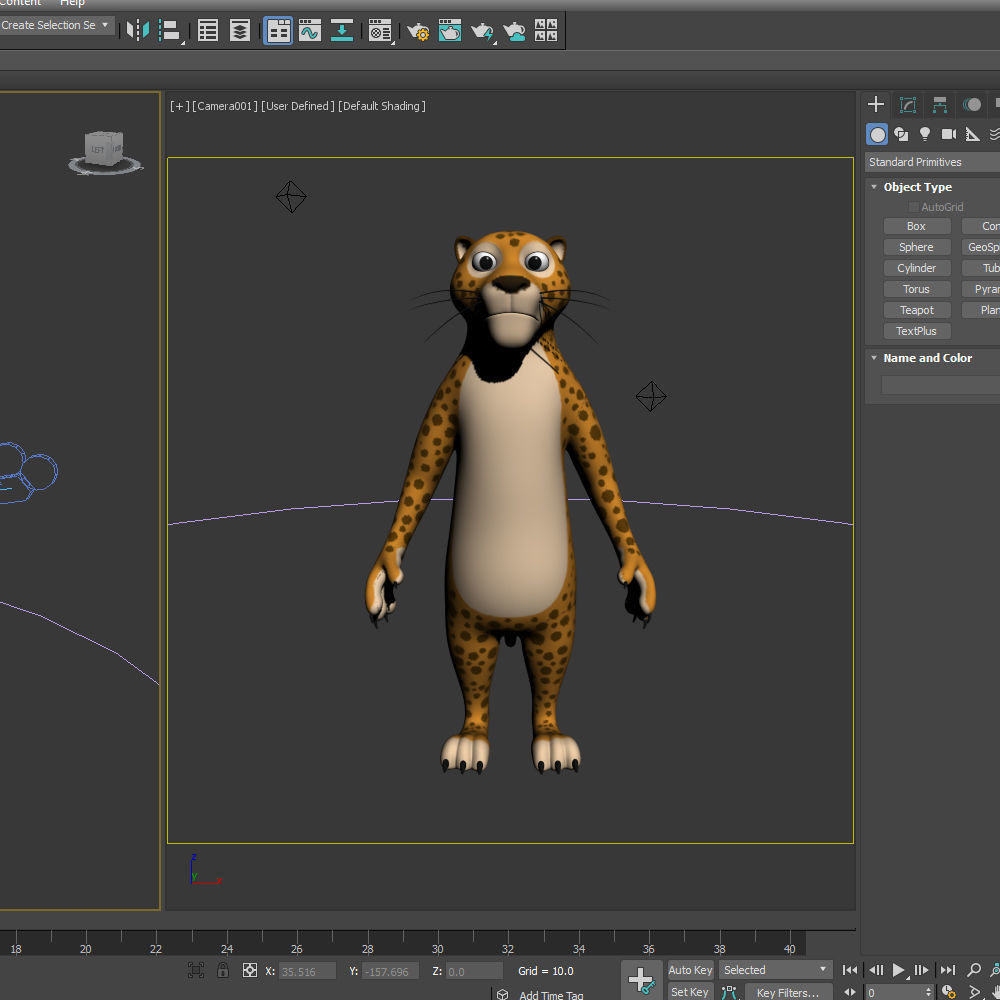Click the Set Keys plus-key button

(x=641, y=980)
